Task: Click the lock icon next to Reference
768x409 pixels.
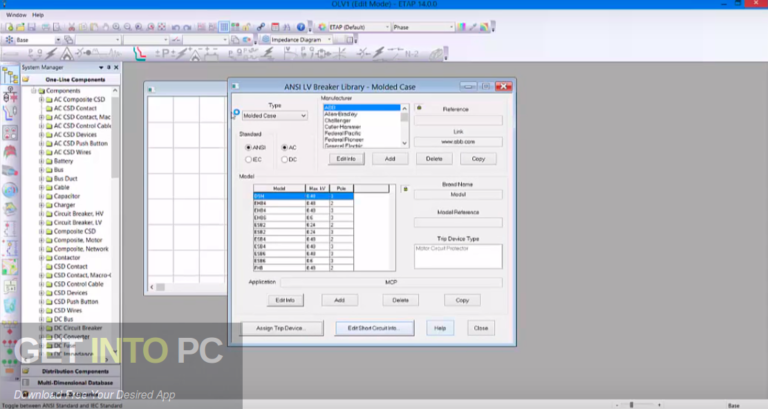Action: click(419, 108)
